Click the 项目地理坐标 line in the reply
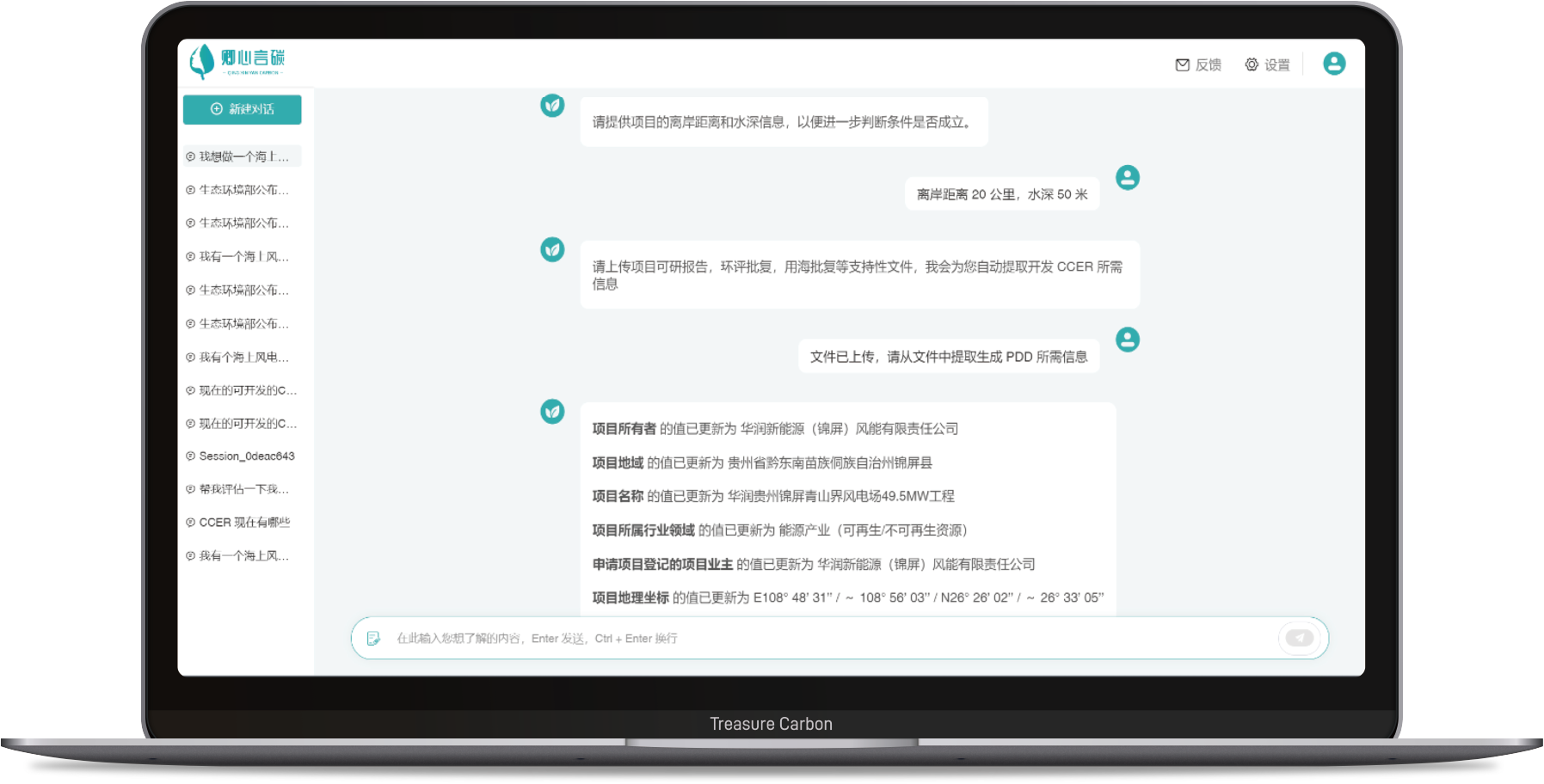1544x784 pixels. click(x=846, y=597)
